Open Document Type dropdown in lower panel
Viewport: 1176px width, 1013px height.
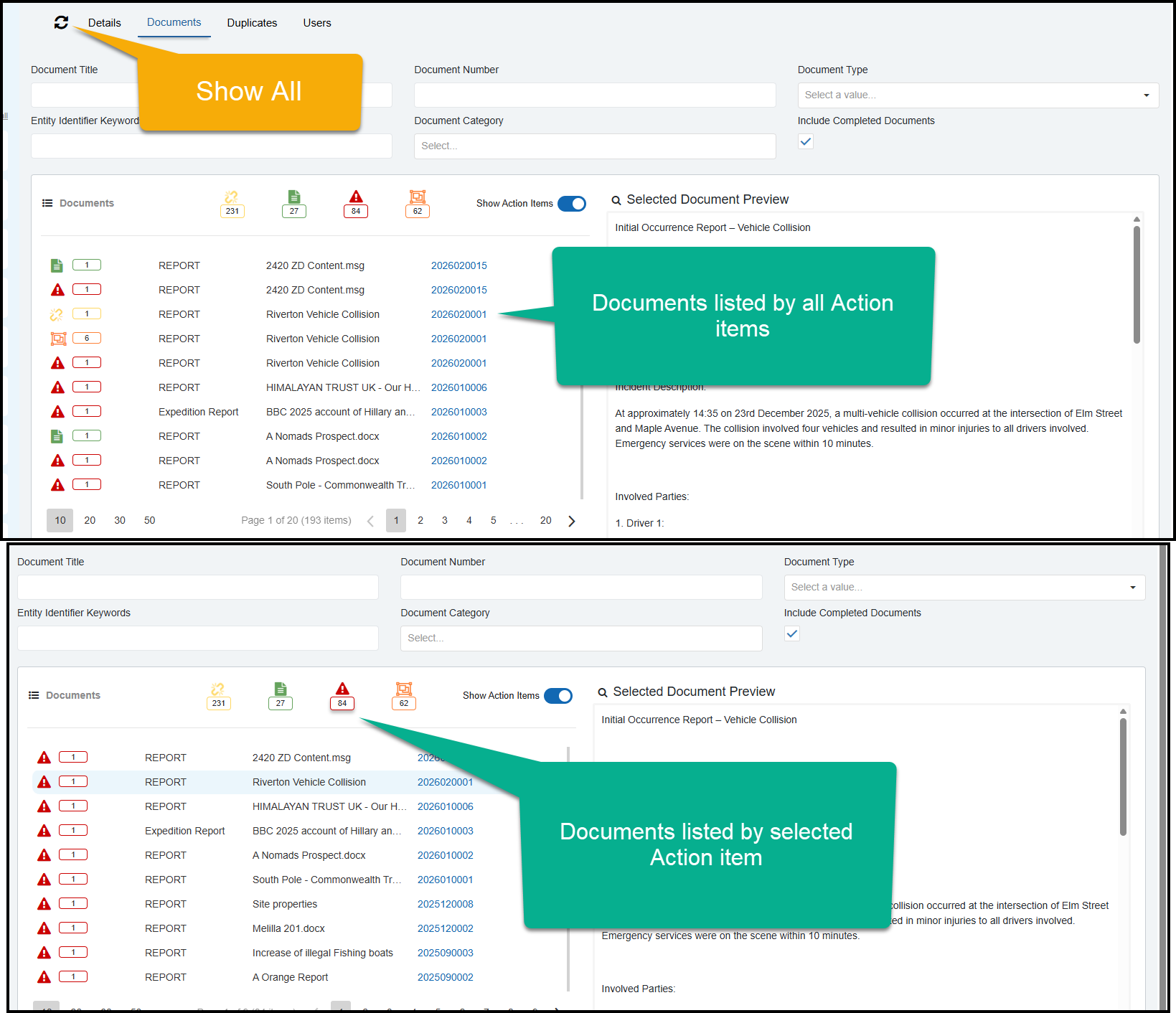pyautogui.click(x=964, y=588)
